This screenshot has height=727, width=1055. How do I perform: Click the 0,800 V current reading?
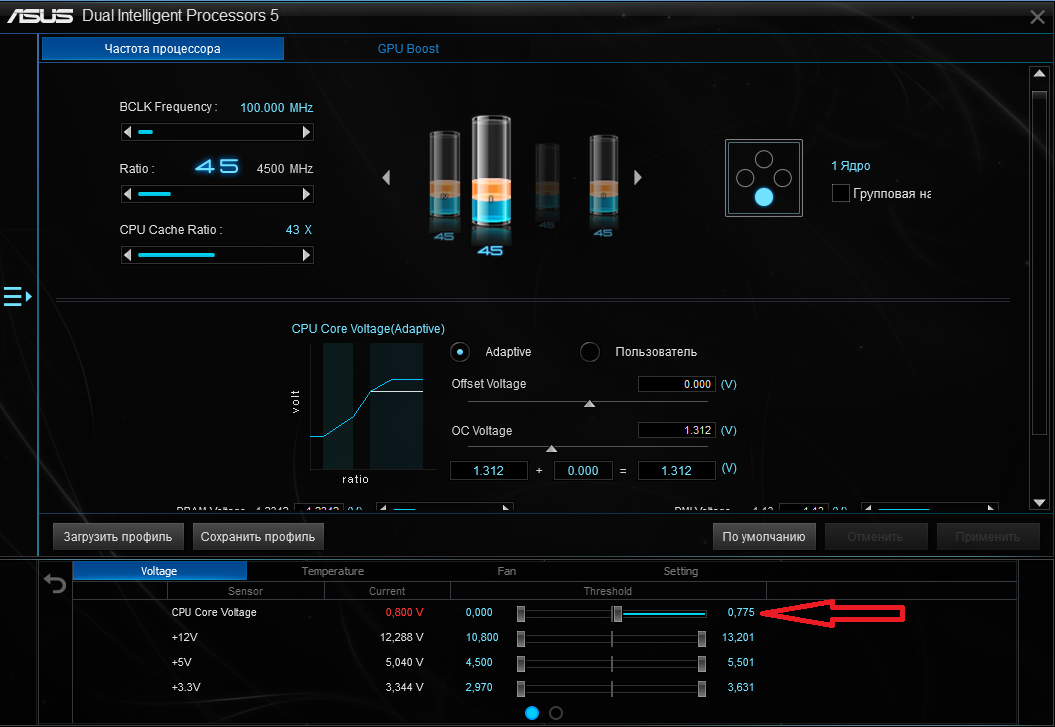[x=404, y=612]
